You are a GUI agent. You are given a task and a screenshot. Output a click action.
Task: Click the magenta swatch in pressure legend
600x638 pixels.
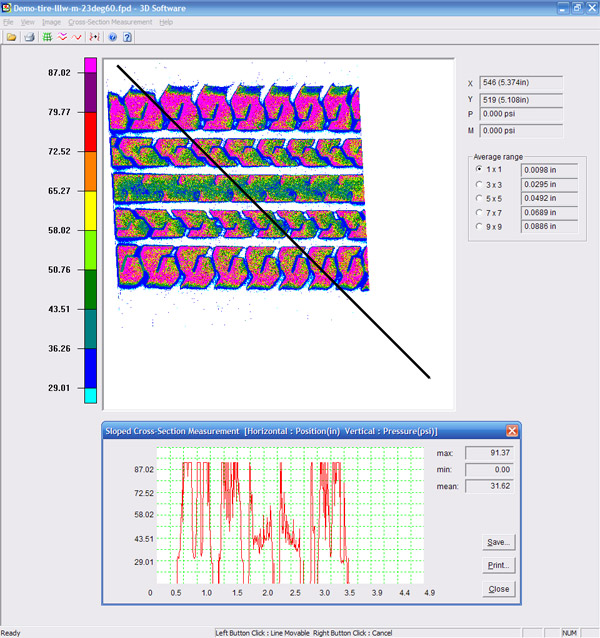(x=90, y=65)
